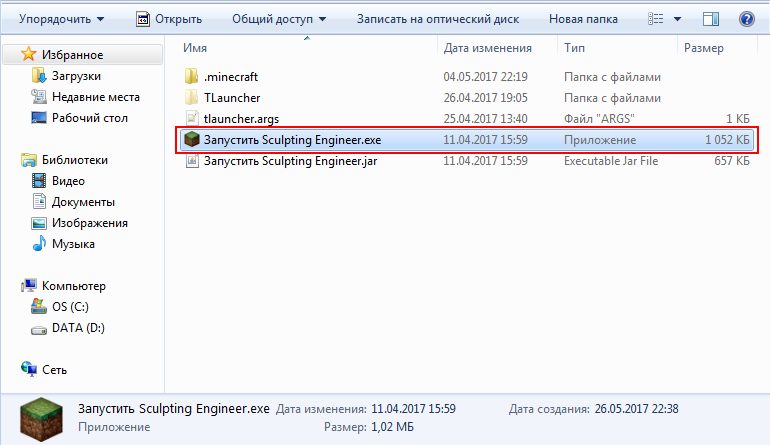The height and width of the screenshot is (445, 770).
Task: Open Загрузки in the Favorites sidebar
Action: (75, 76)
